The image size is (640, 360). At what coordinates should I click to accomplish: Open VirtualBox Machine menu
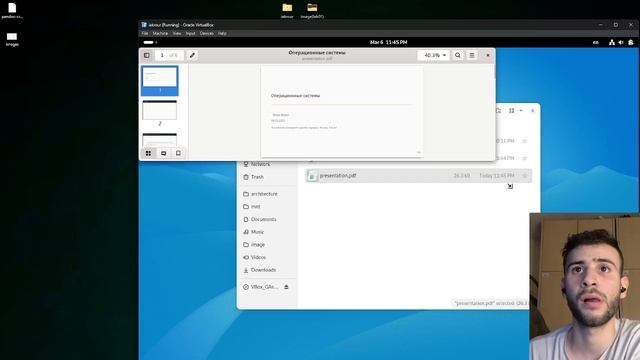[x=160, y=33]
